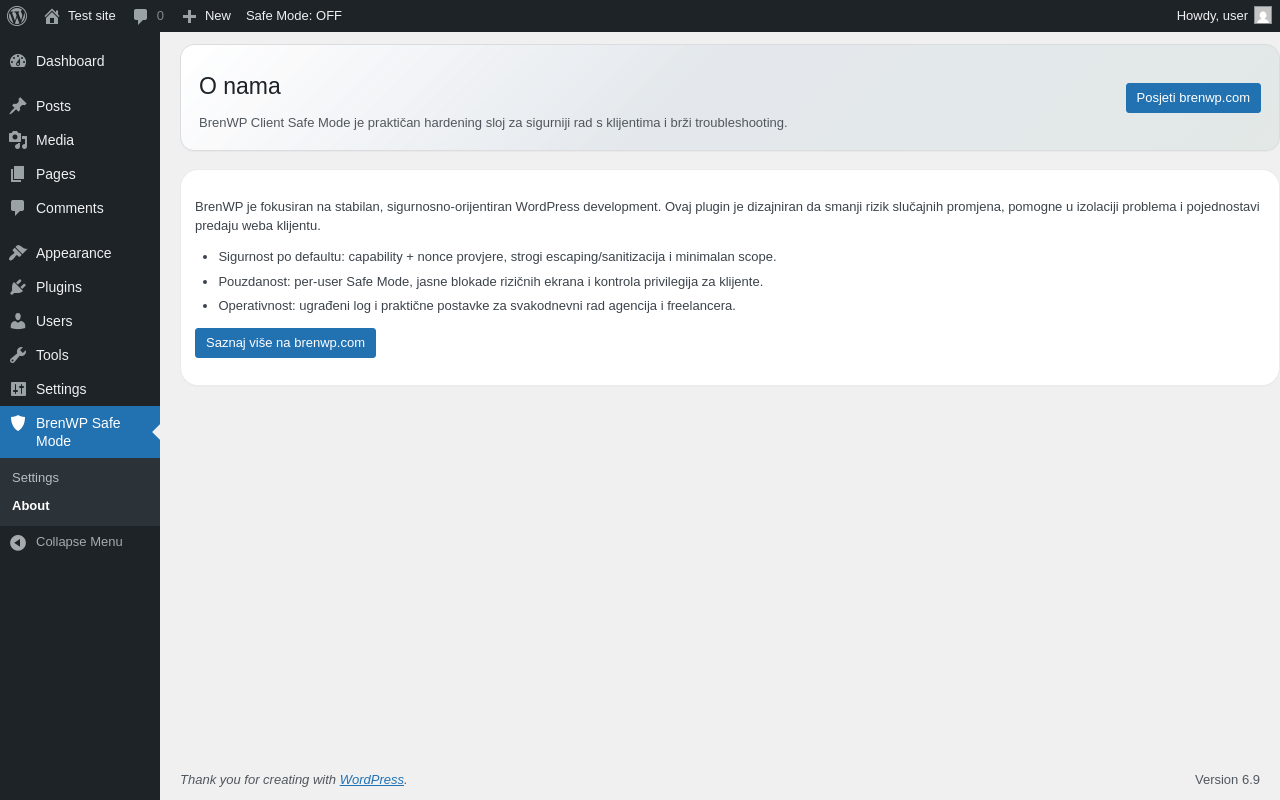Screen dimensions: 1280x800
Task: Open the WordPress footer link
Action: click(x=372, y=780)
